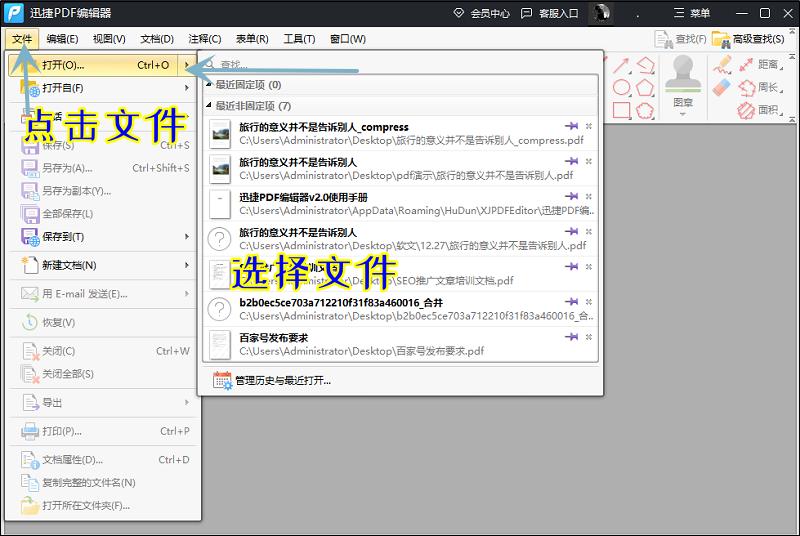Click the E-mail envelope icon

(x=30, y=294)
